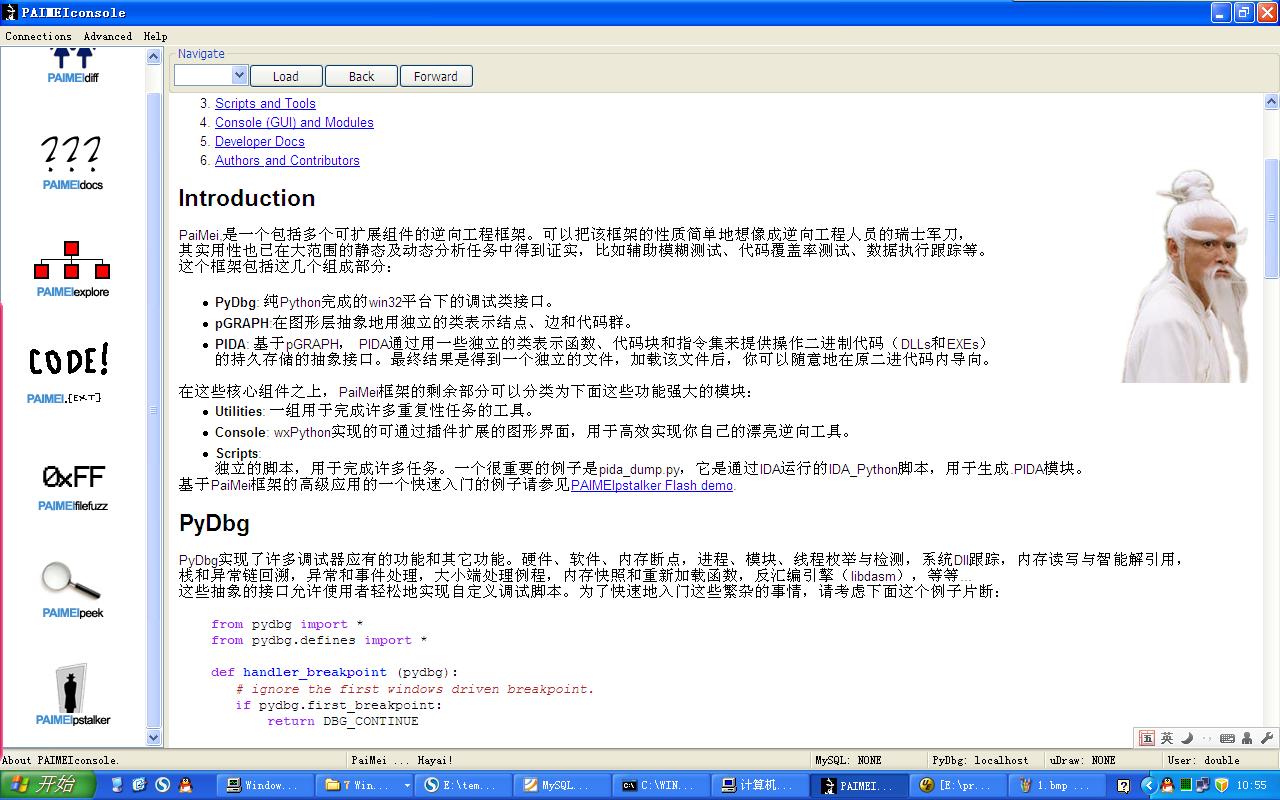This screenshot has width=1280, height=800.
Task: Switch to the '1.bmp ...' taskbar window
Action: point(1055,786)
